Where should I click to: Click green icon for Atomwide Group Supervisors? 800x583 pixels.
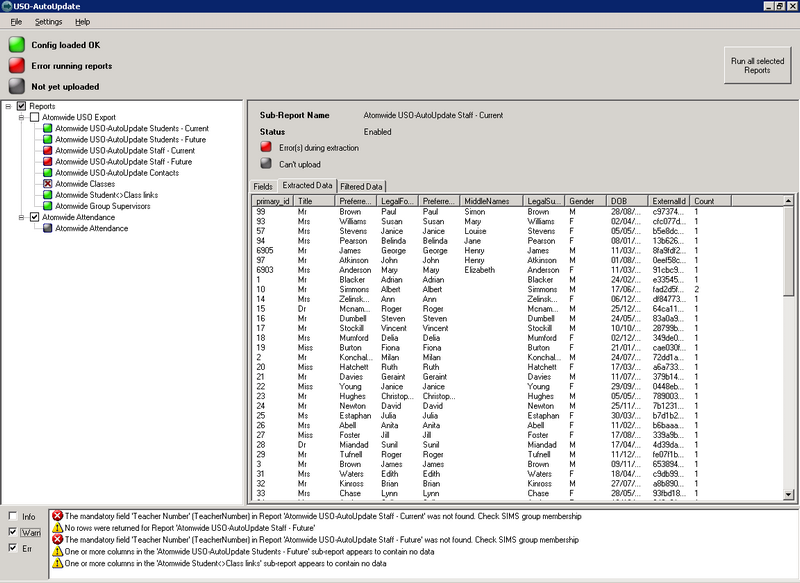pos(47,206)
